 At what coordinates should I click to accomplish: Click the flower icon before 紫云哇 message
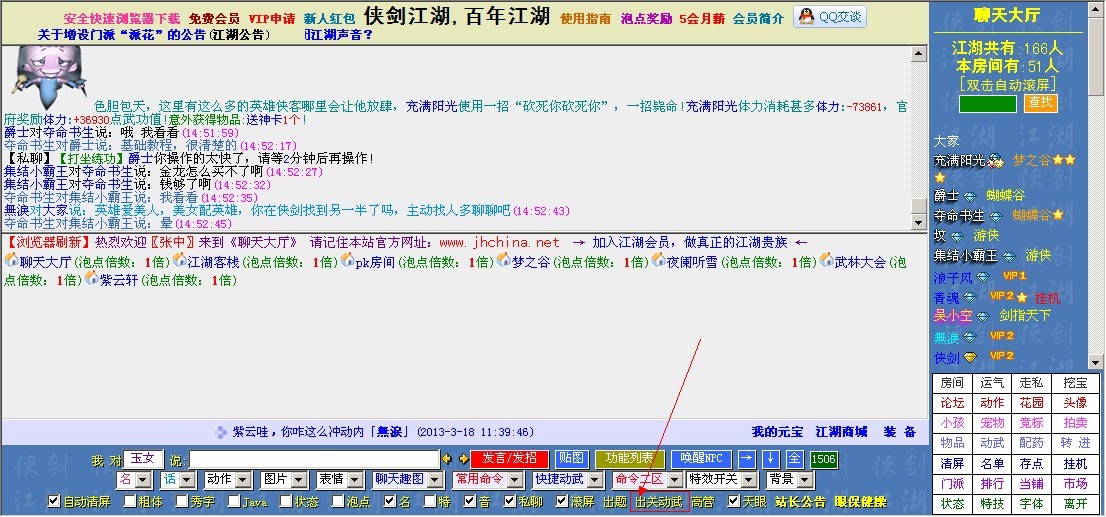point(221,432)
